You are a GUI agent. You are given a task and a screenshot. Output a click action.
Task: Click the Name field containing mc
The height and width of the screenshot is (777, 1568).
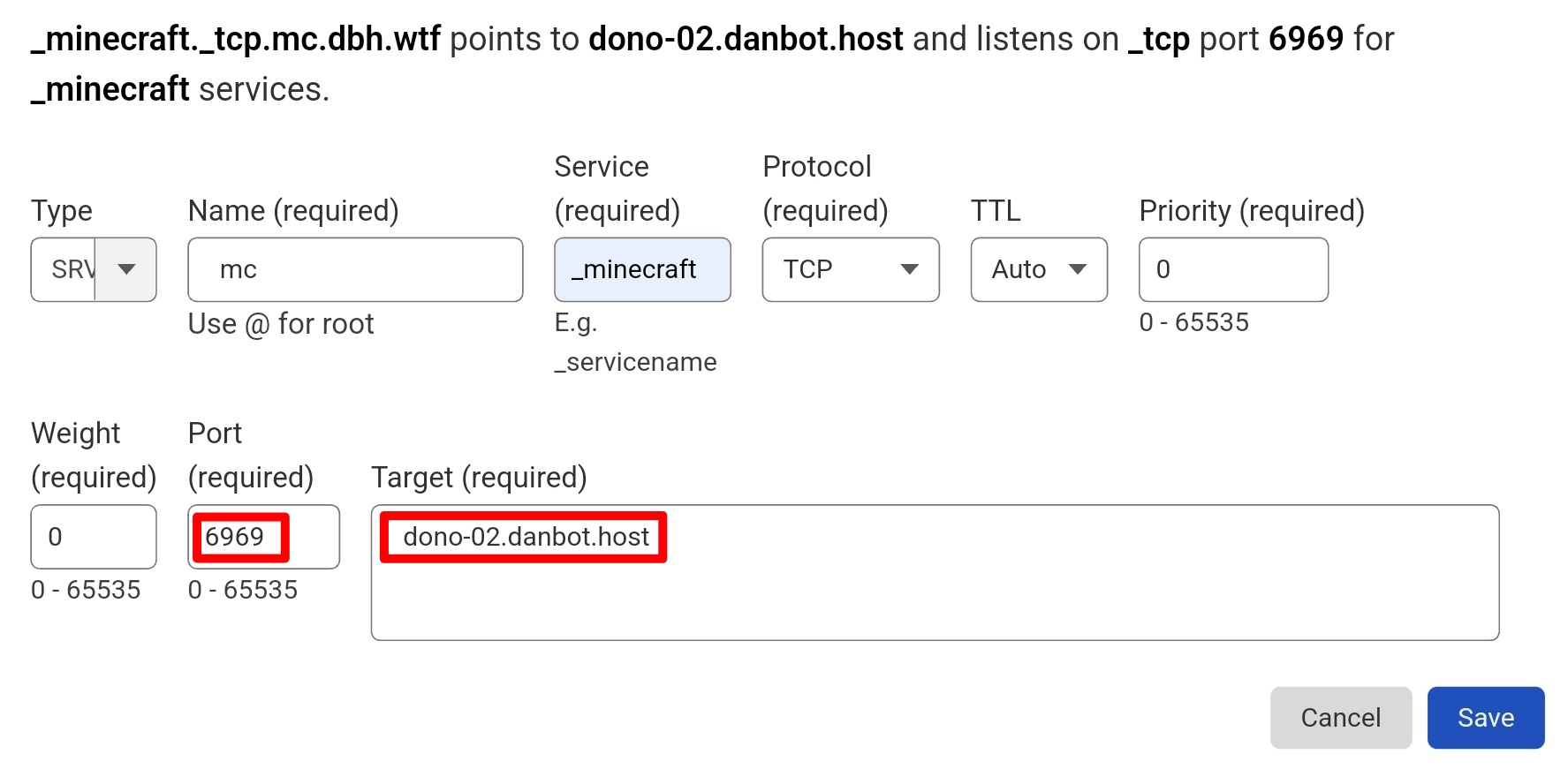click(354, 270)
